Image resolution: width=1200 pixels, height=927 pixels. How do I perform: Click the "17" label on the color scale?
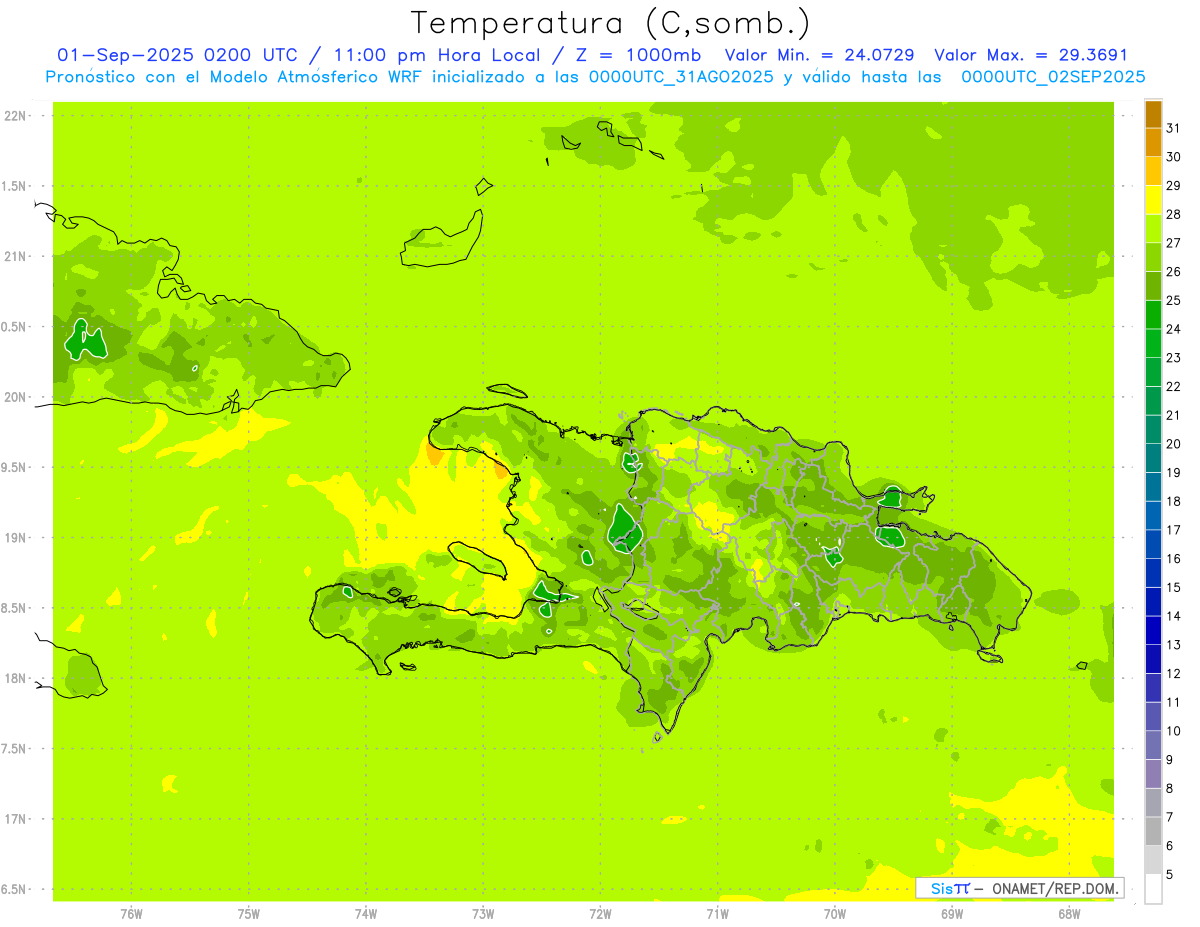[x=1174, y=530]
